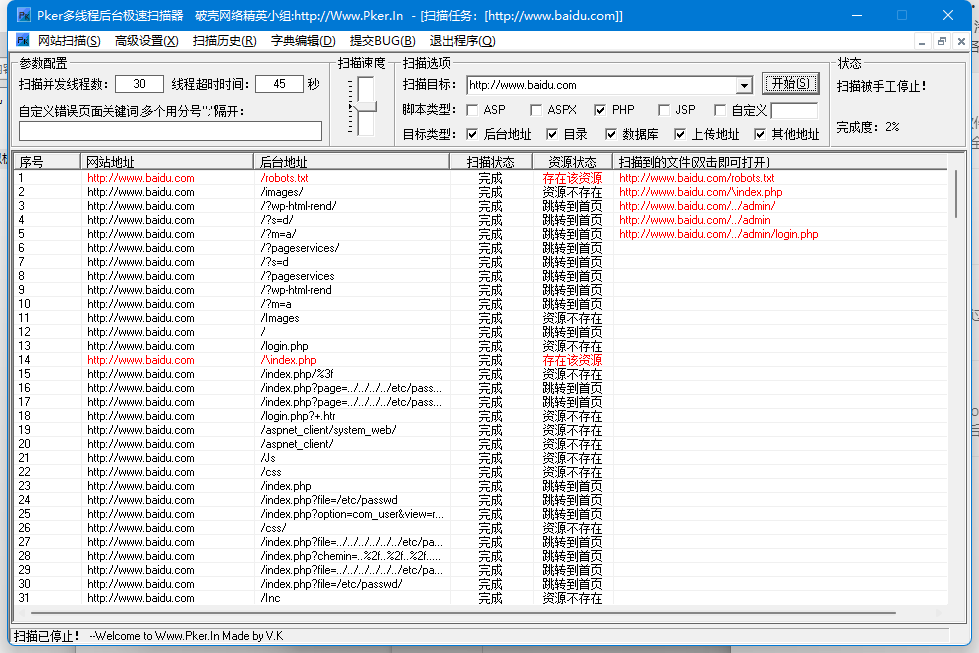The image size is (979, 653).
Task: Toggle the ASP script type checkbox
Action: pos(473,110)
